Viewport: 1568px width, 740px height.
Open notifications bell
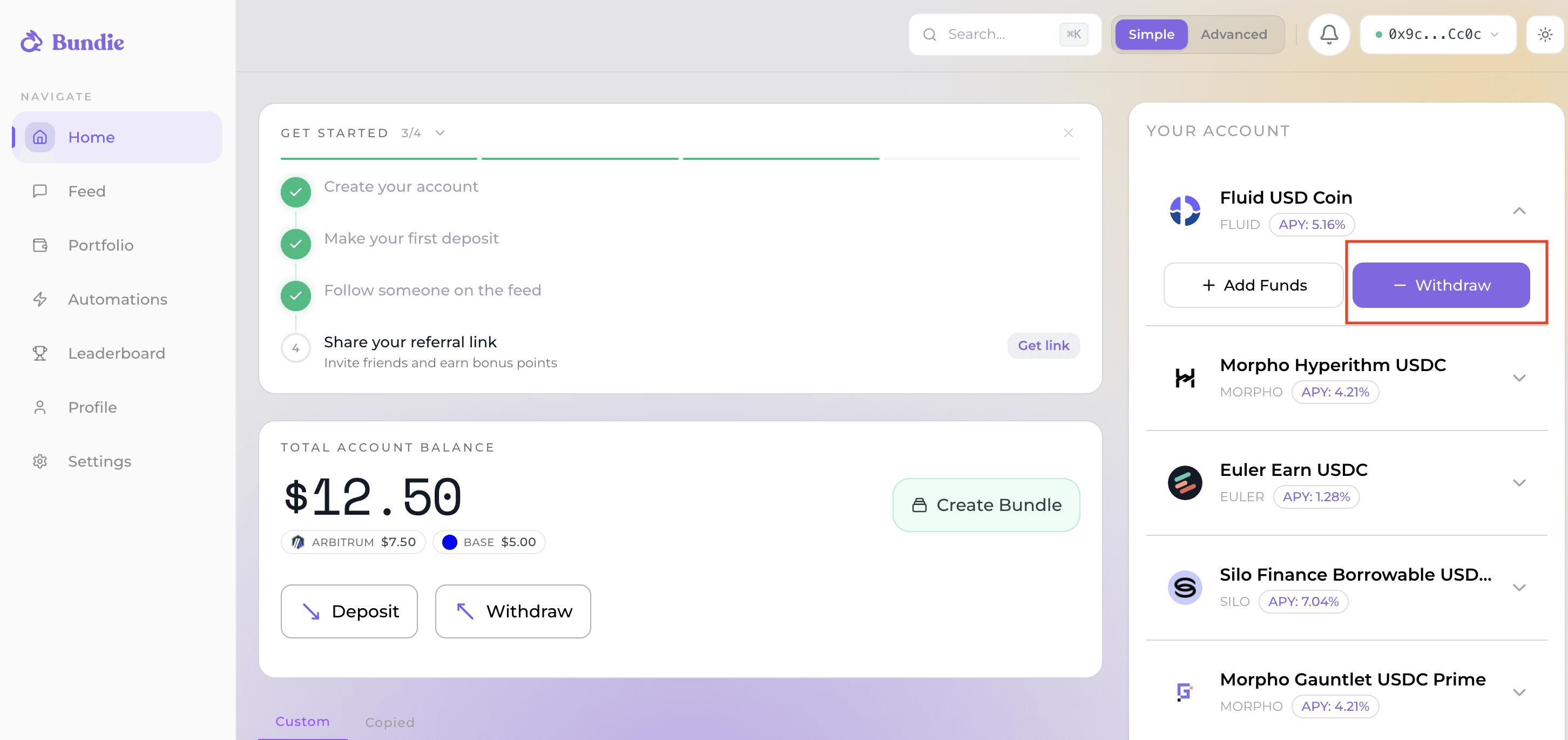1329,34
